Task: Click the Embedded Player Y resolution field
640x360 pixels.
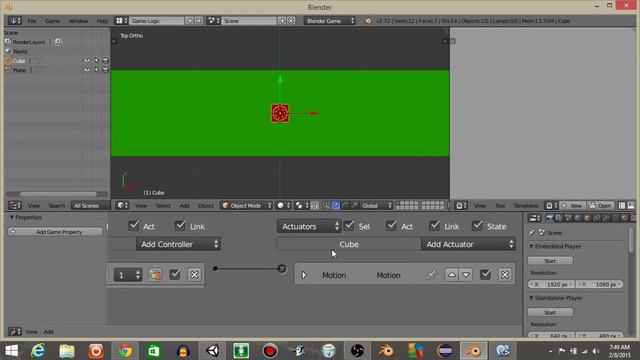Action: (x=600, y=284)
